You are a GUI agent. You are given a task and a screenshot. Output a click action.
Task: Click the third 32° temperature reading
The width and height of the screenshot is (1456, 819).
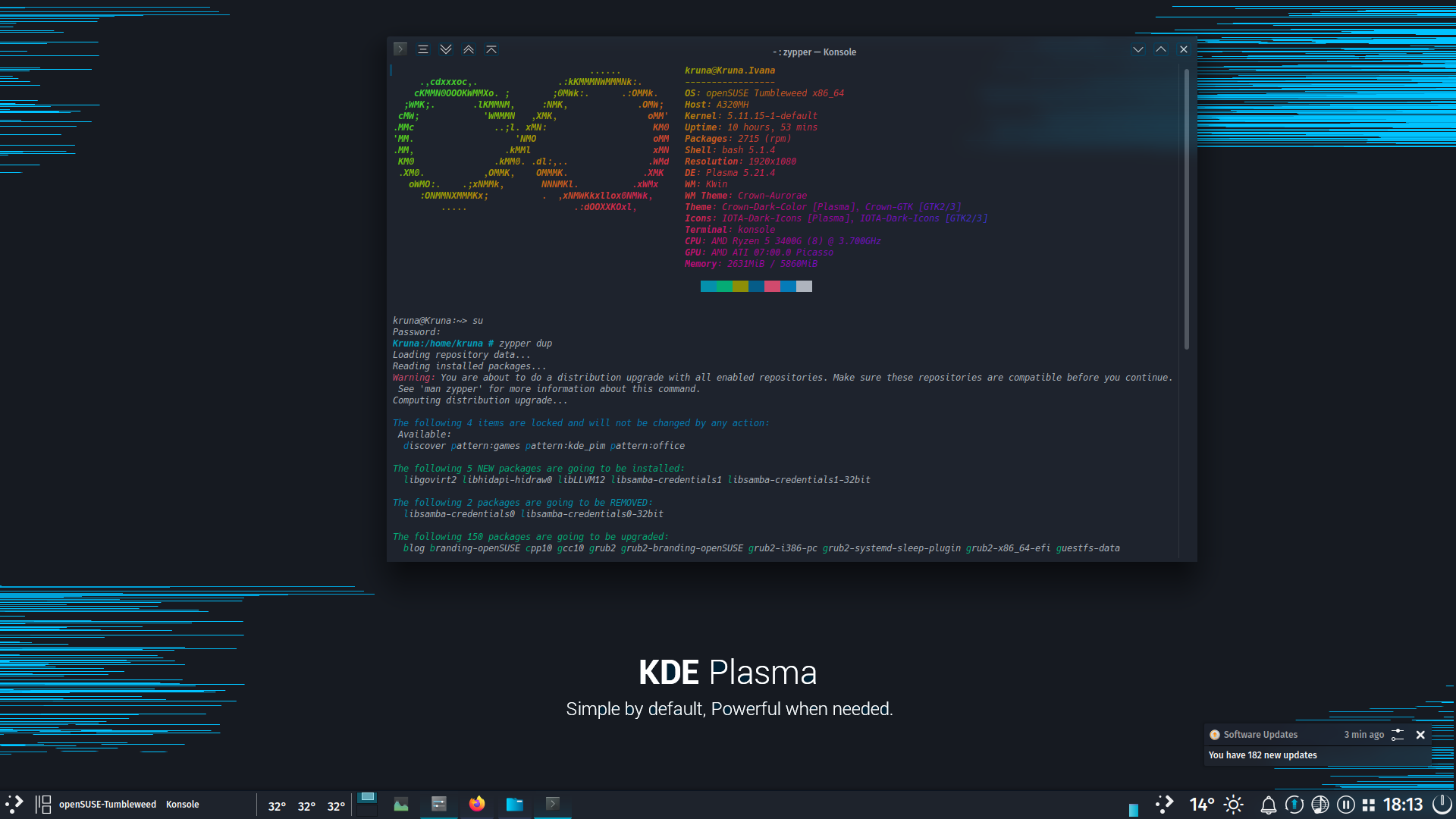[x=336, y=806]
